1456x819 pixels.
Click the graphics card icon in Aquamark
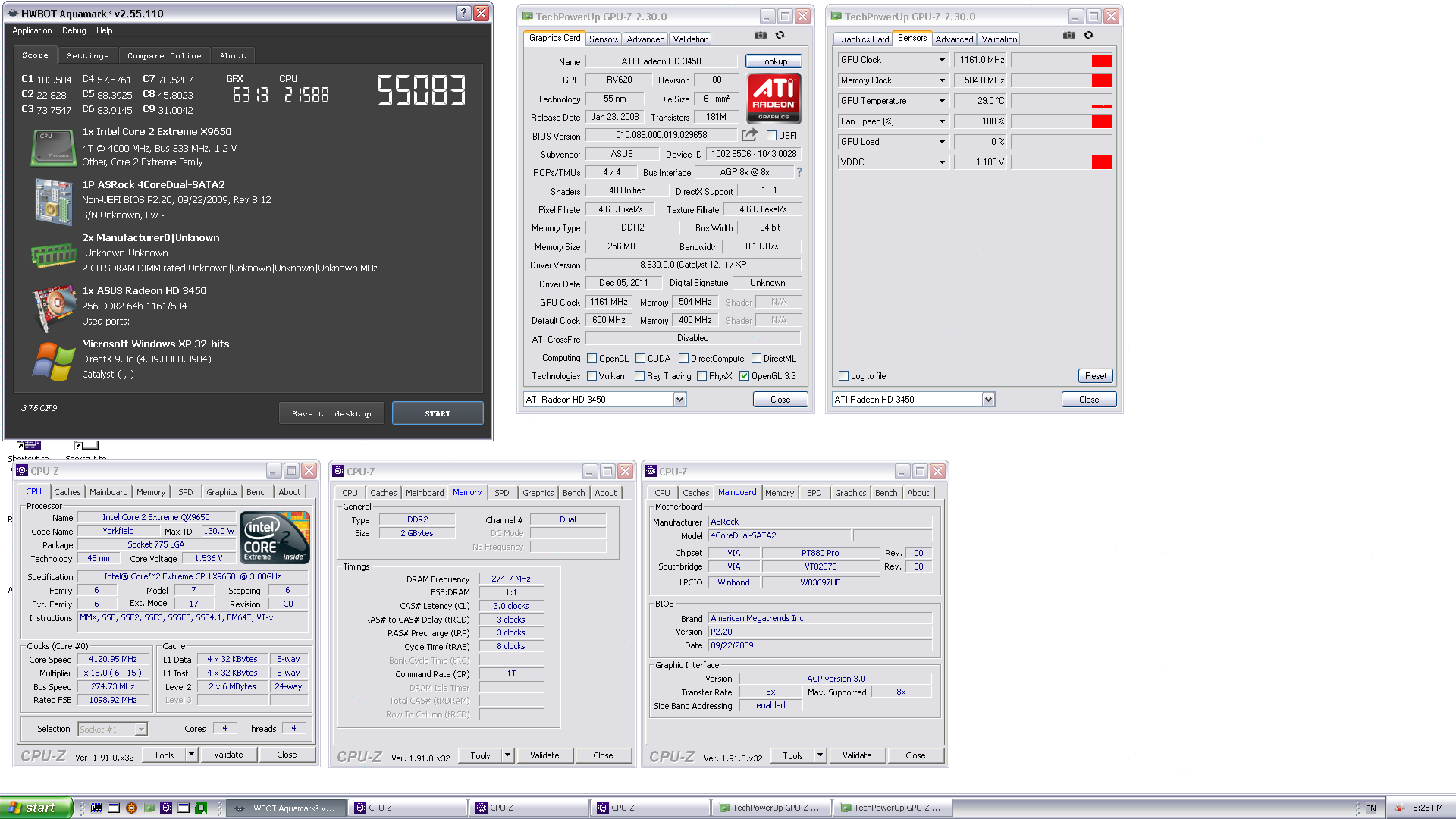click(53, 308)
